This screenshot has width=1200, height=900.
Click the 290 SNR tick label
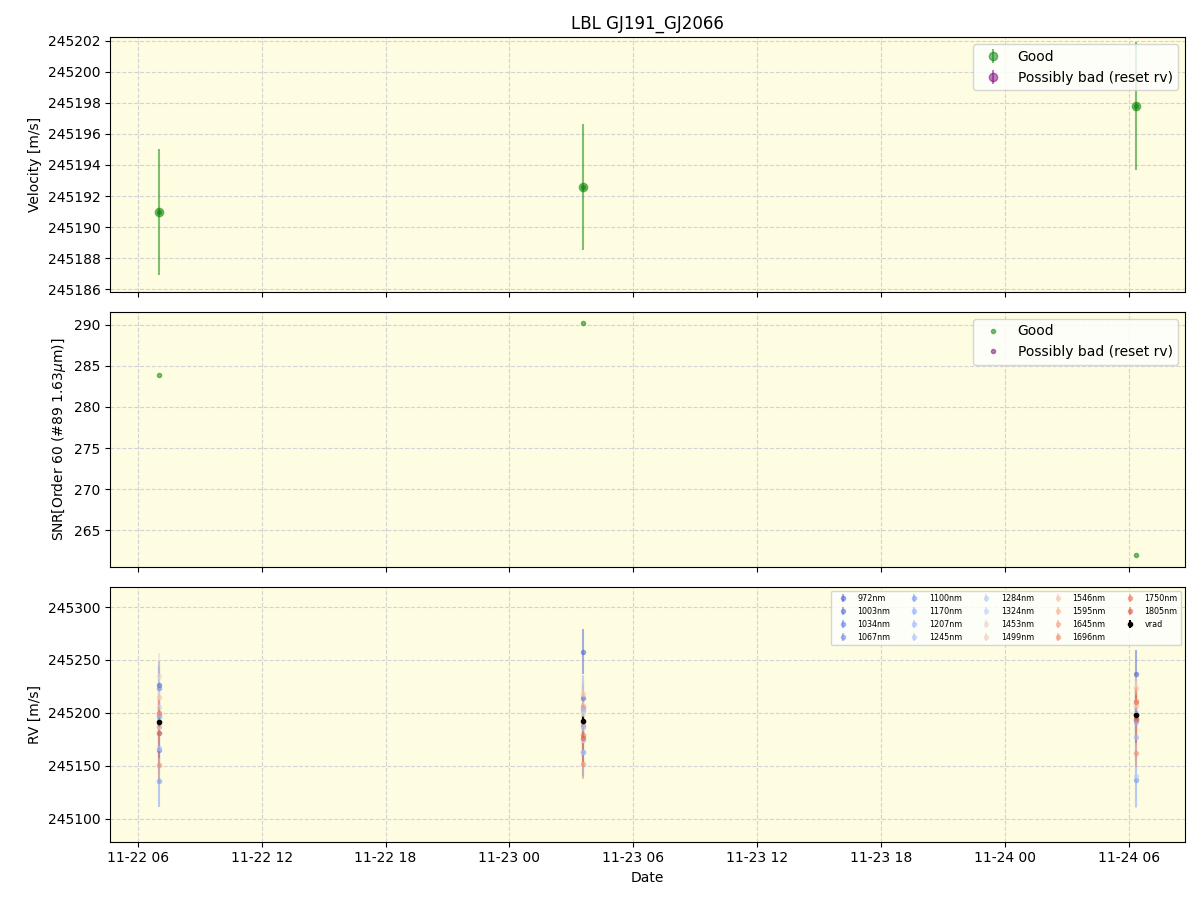pyautogui.click(x=89, y=325)
